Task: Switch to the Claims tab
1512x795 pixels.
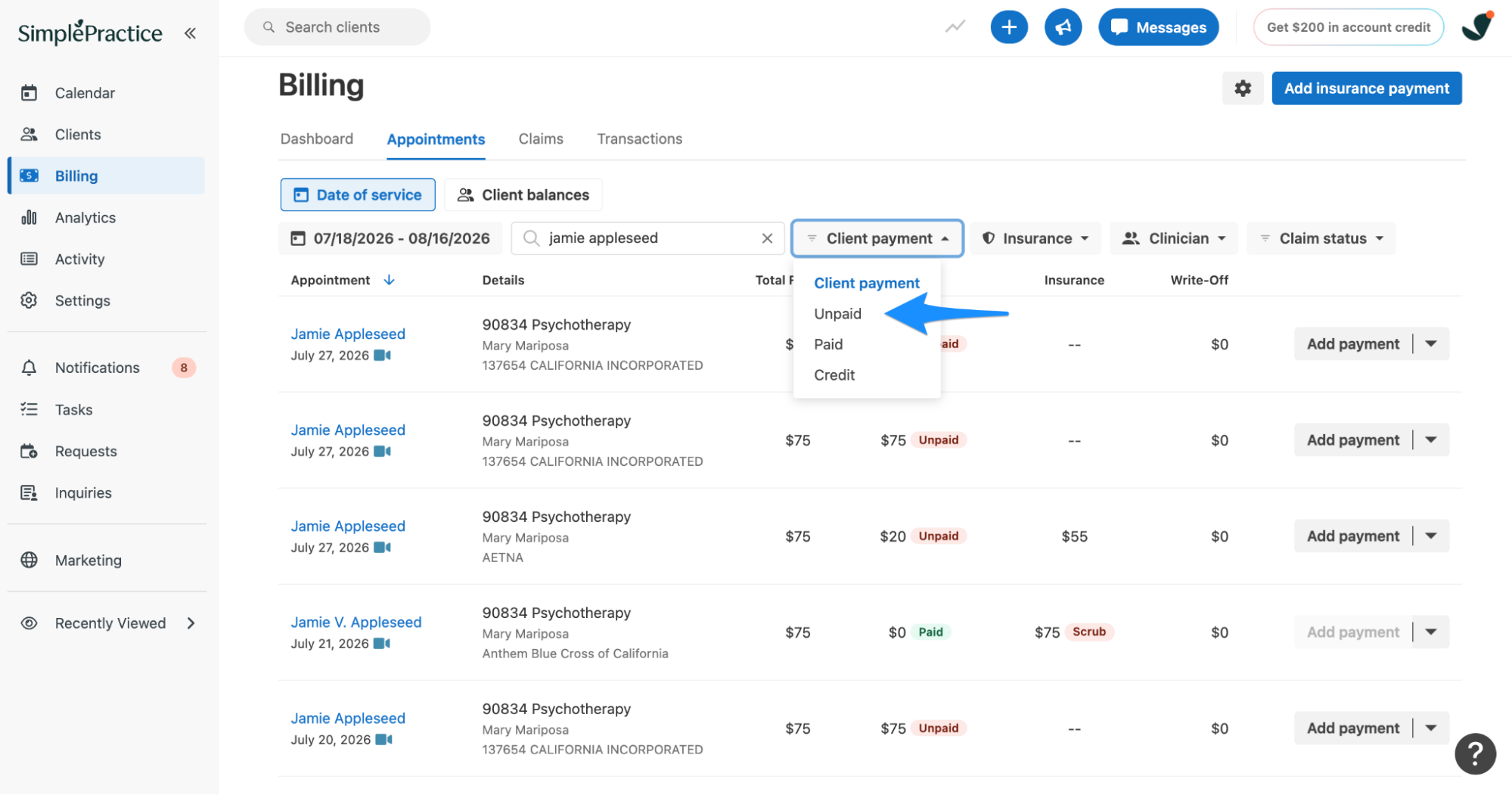Action: [541, 139]
